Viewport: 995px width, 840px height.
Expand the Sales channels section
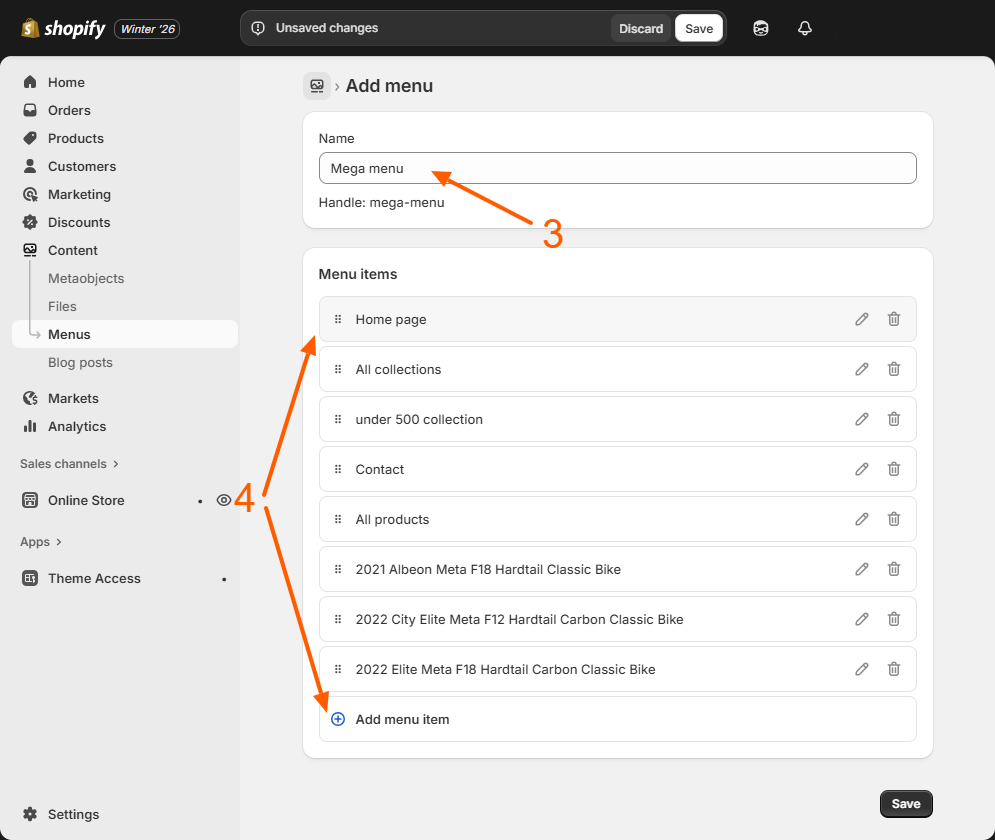(x=69, y=464)
